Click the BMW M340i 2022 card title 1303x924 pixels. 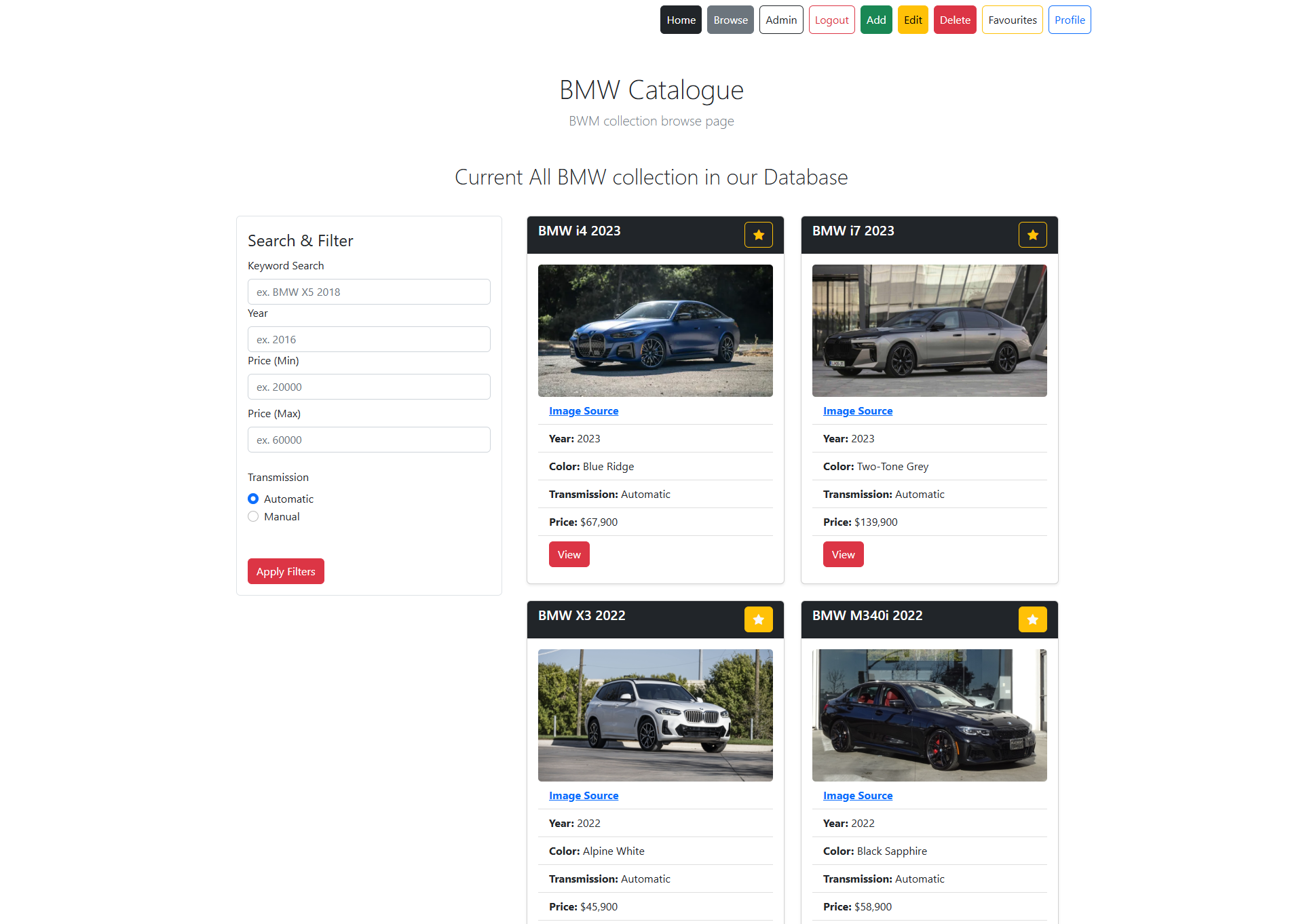coord(867,615)
